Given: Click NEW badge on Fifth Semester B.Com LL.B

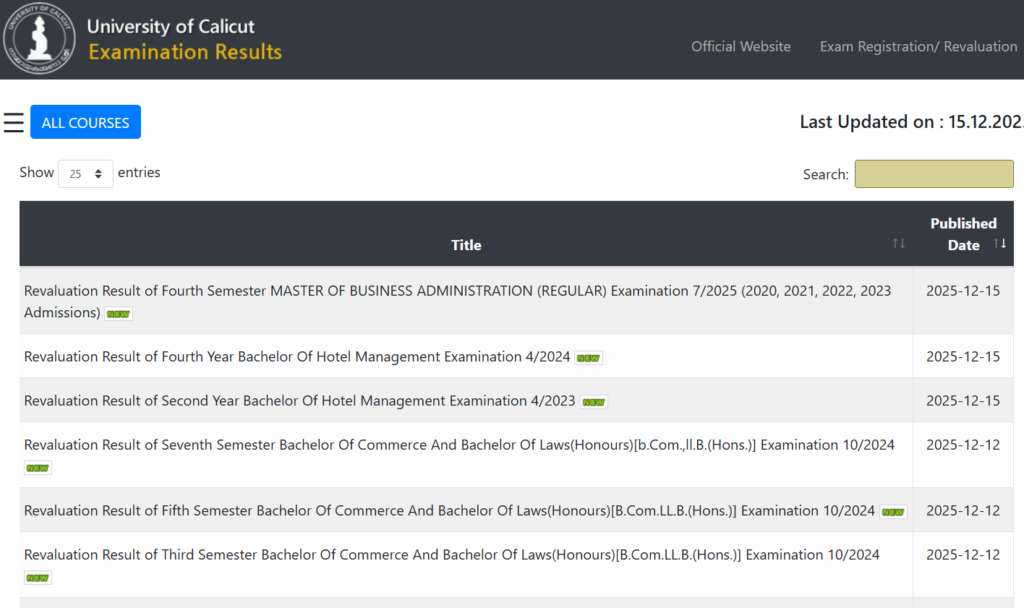Looking at the screenshot, I should point(893,512).
